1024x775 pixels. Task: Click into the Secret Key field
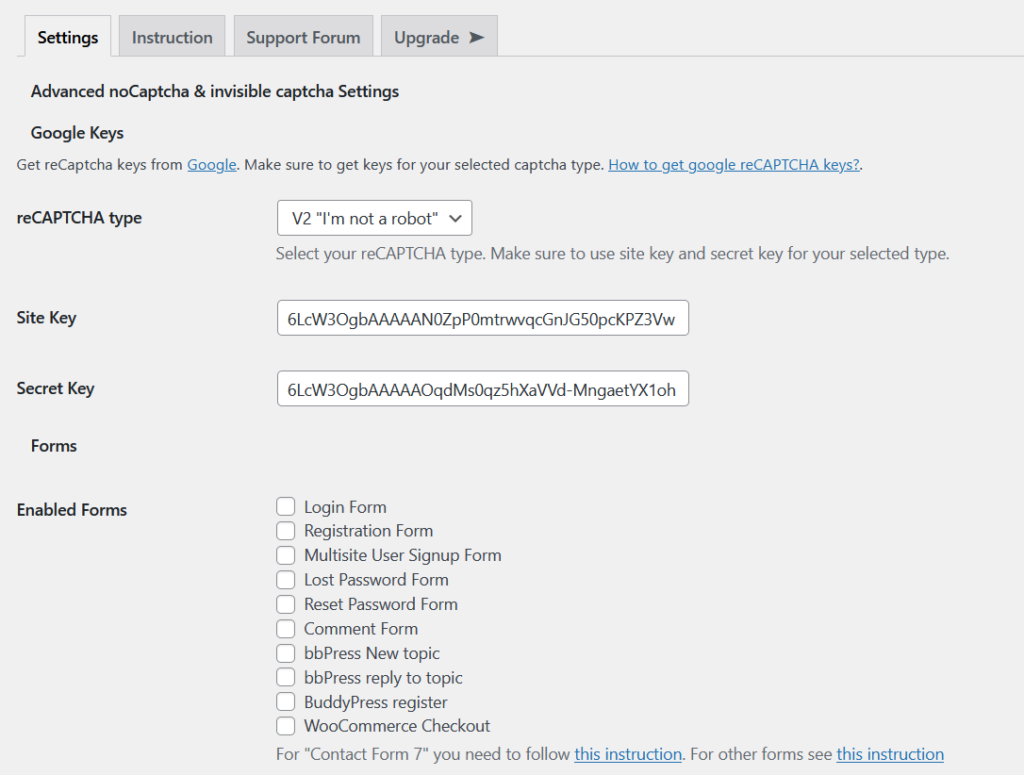click(483, 389)
